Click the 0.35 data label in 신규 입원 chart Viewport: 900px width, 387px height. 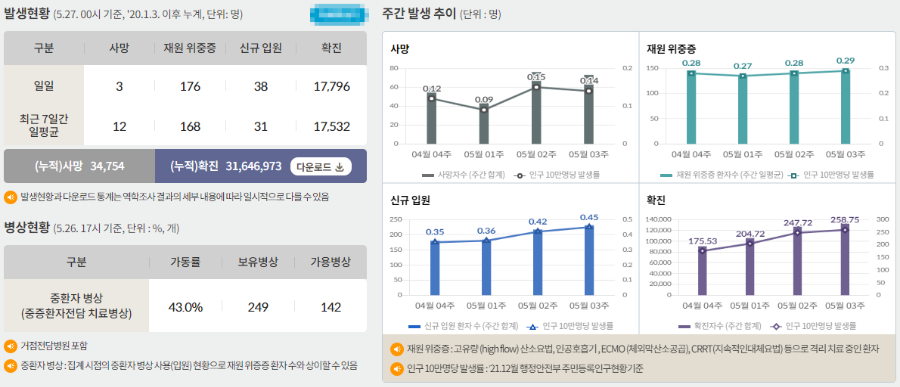[435, 232]
